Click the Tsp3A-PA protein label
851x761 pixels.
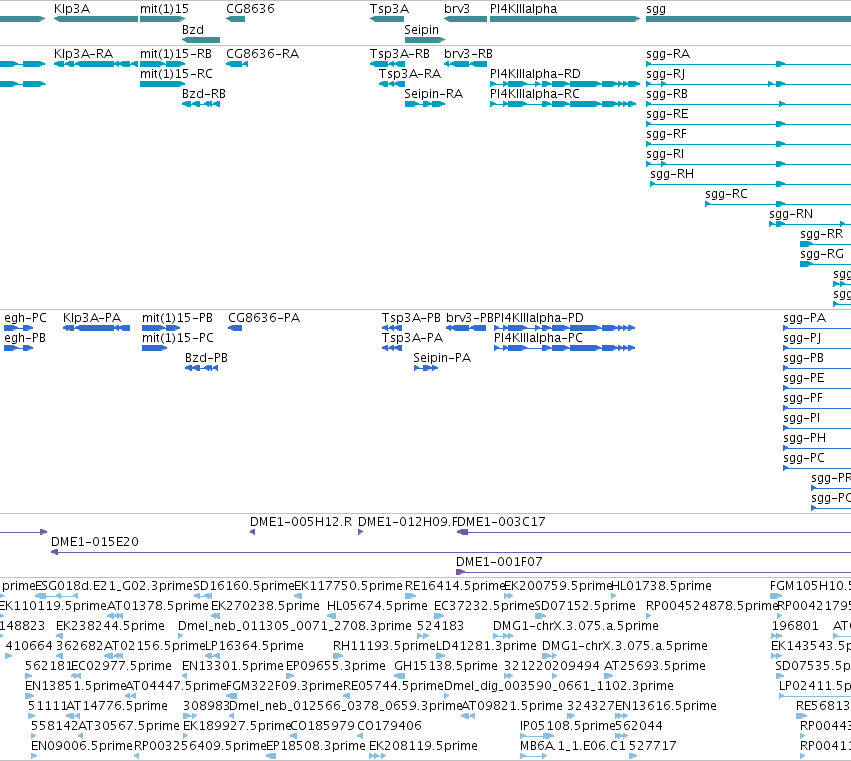pos(412,338)
